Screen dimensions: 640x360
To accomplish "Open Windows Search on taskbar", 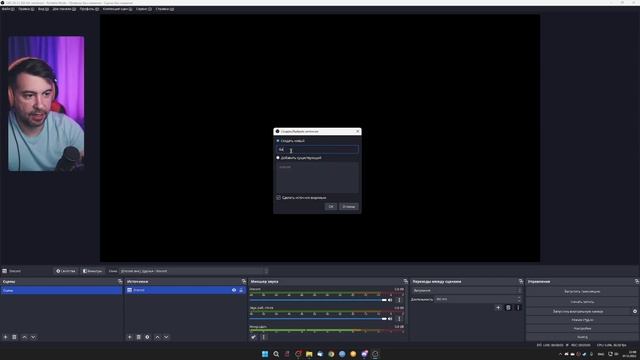I will 276,354.
